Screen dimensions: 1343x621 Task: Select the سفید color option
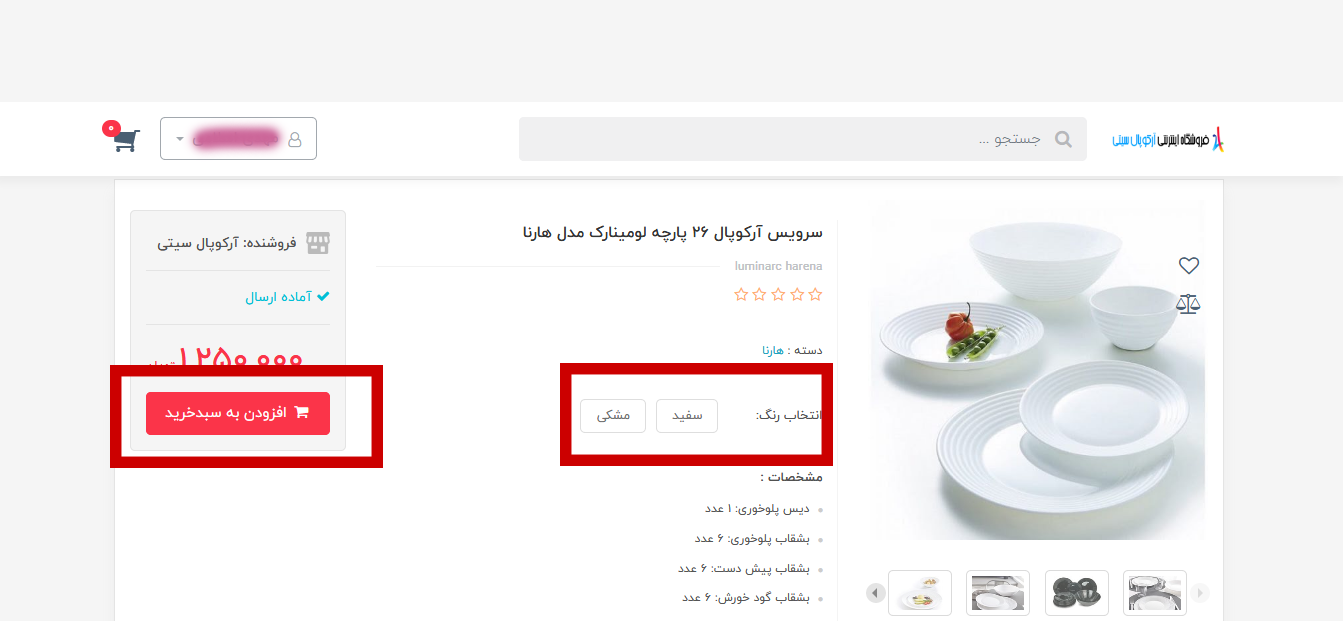click(x=687, y=416)
